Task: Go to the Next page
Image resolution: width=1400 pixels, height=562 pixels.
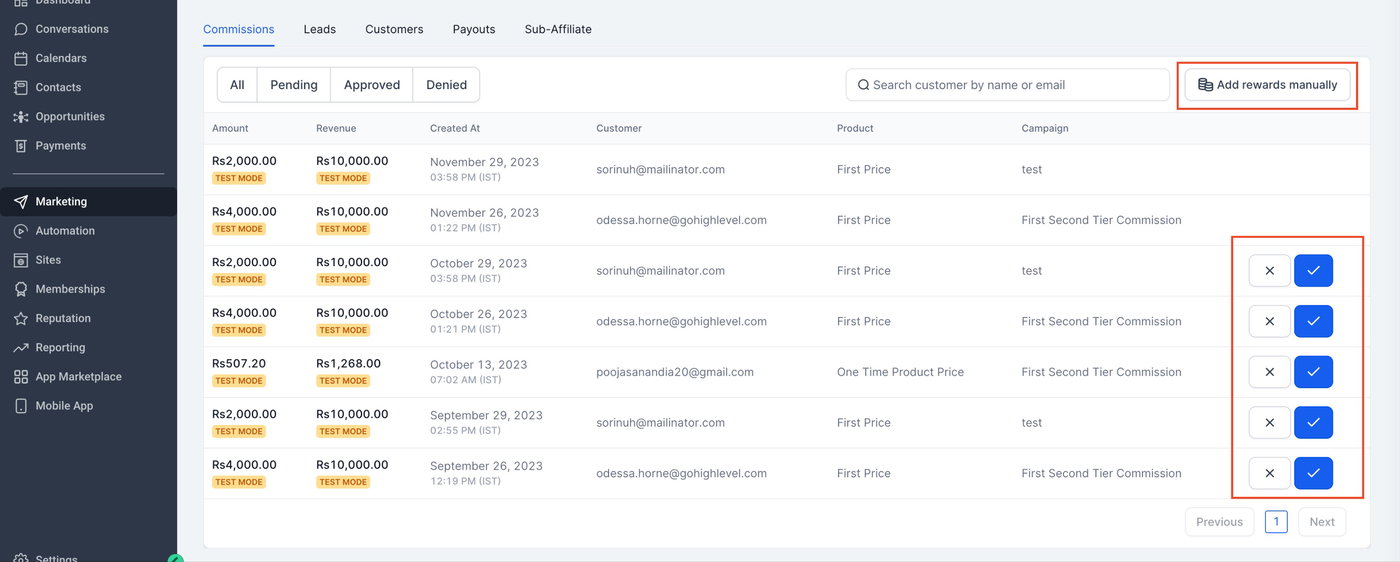Action: pos(1321,522)
